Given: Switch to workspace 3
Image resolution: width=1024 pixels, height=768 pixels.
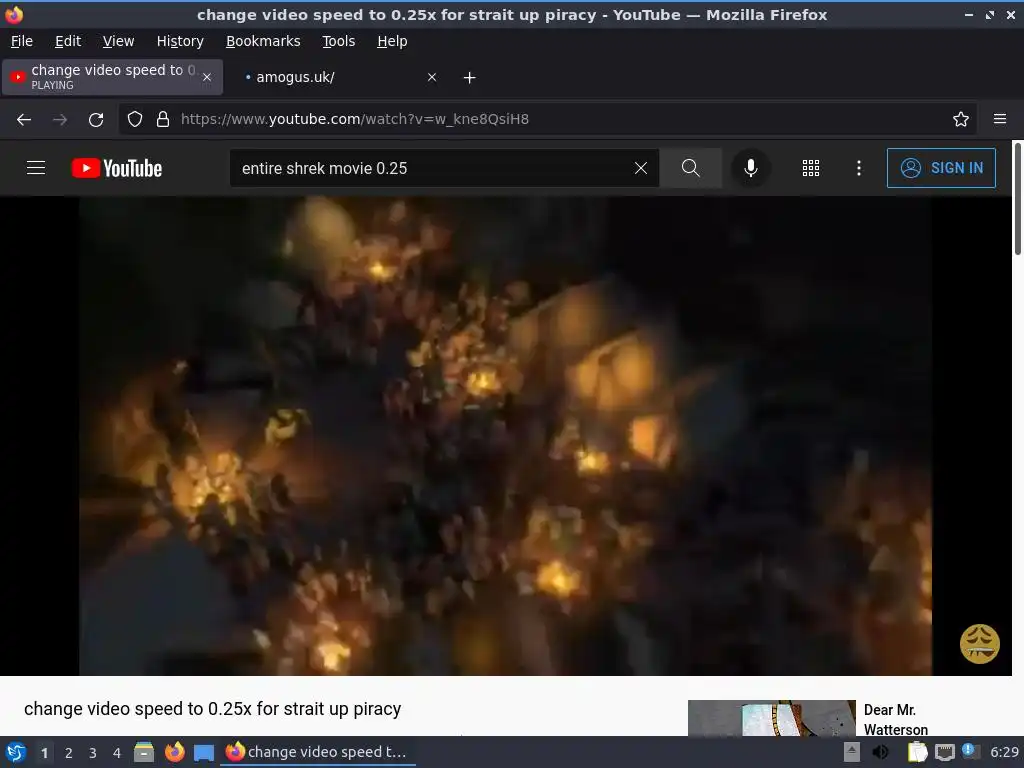Looking at the screenshot, I should [93, 752].
